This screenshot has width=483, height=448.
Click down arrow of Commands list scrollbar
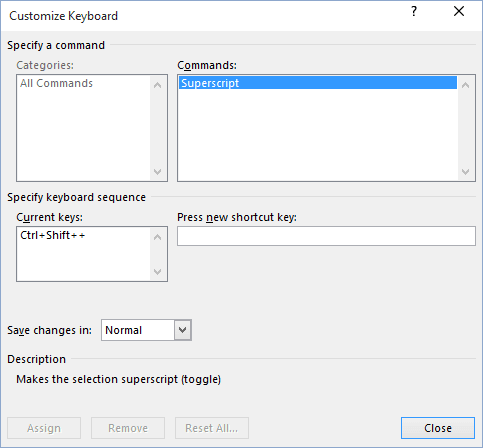pyautogui.click(x=466, y=172)
